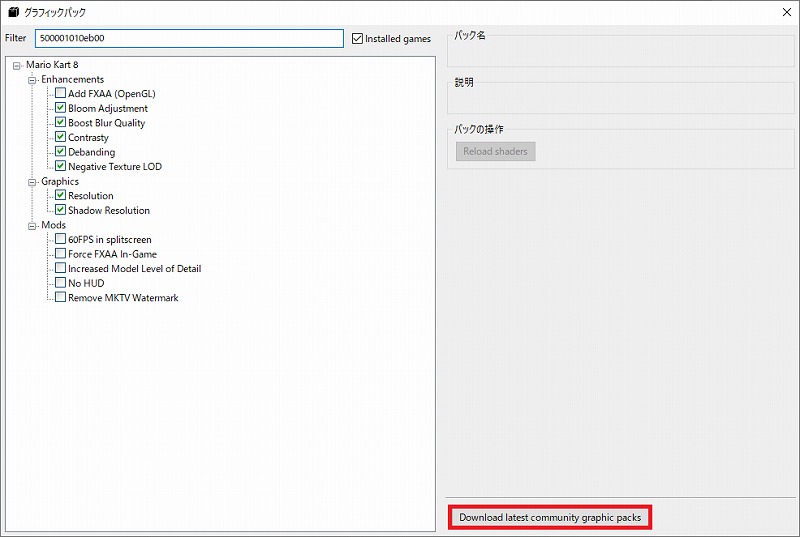
Task: Collapse the Graphics group
Action: tap(32, 182)
